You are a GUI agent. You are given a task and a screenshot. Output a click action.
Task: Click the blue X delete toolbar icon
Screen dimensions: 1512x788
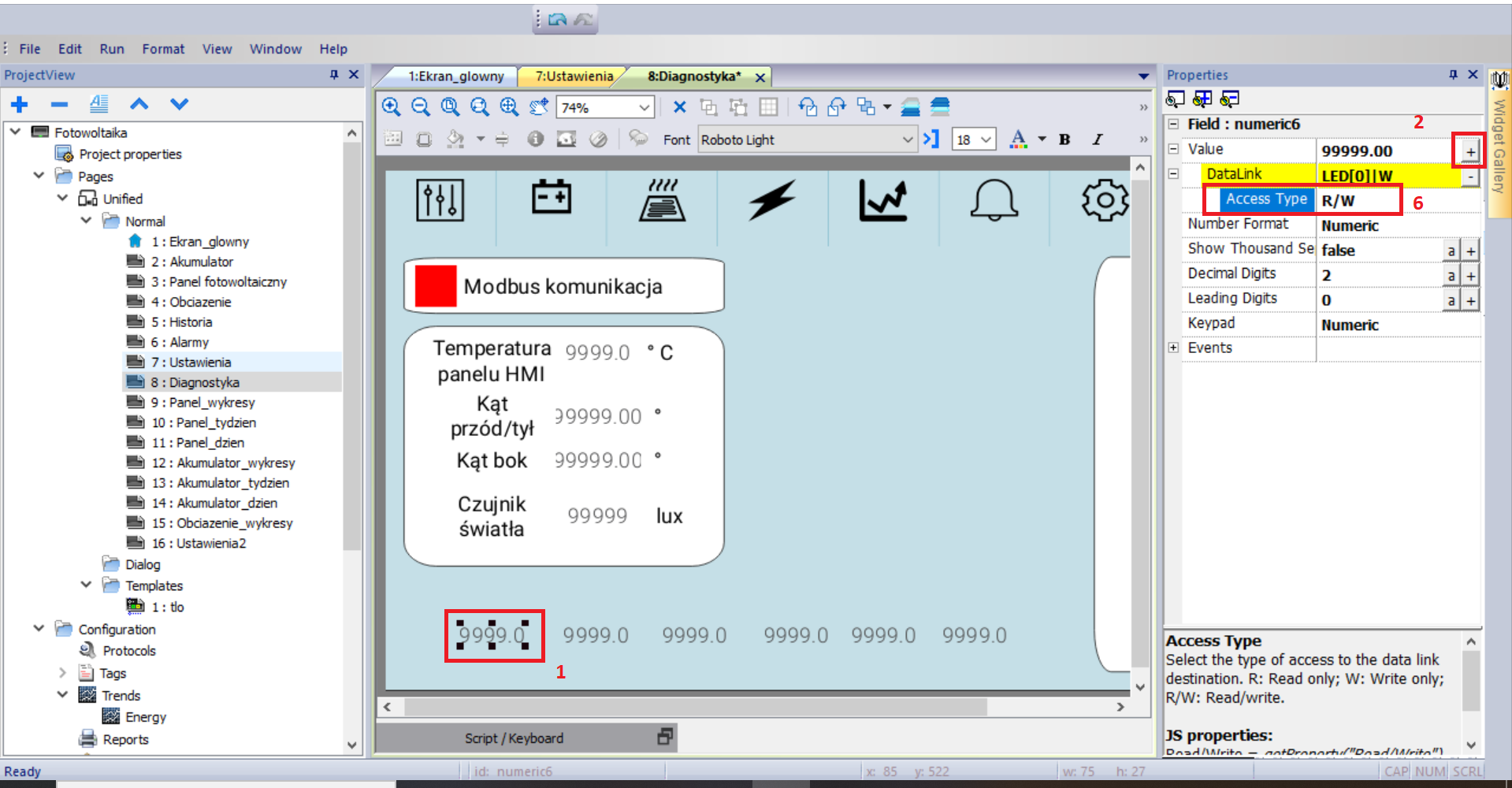[680, 106]
